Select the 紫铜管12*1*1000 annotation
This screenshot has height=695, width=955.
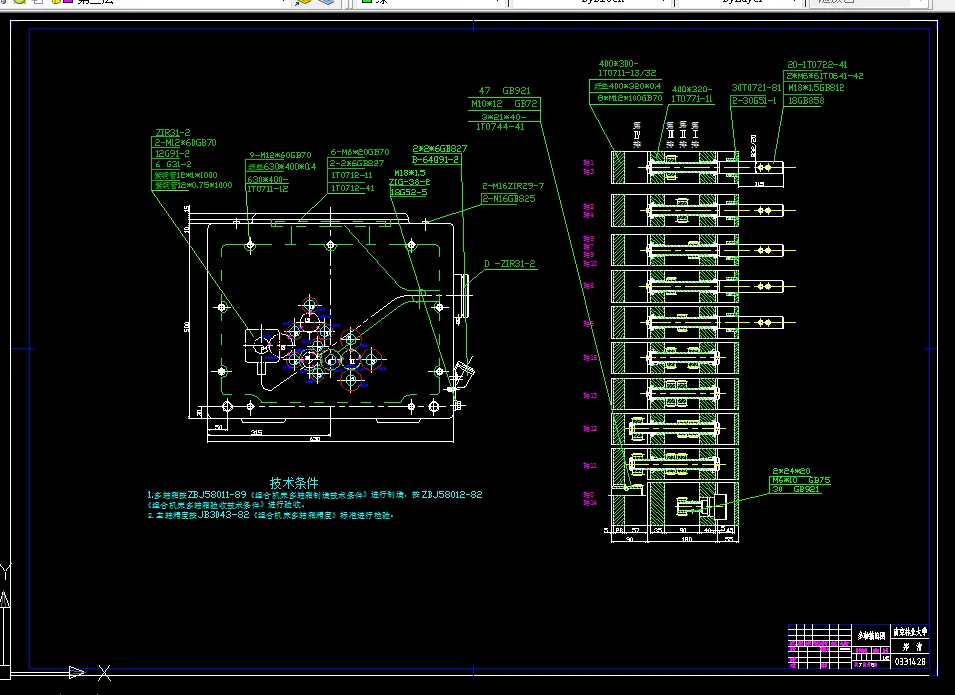coord(186,175)
